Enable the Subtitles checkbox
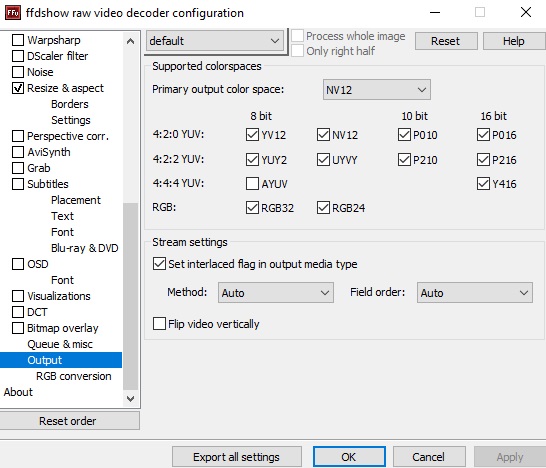546x468 pixels. (x=18, y=184)
